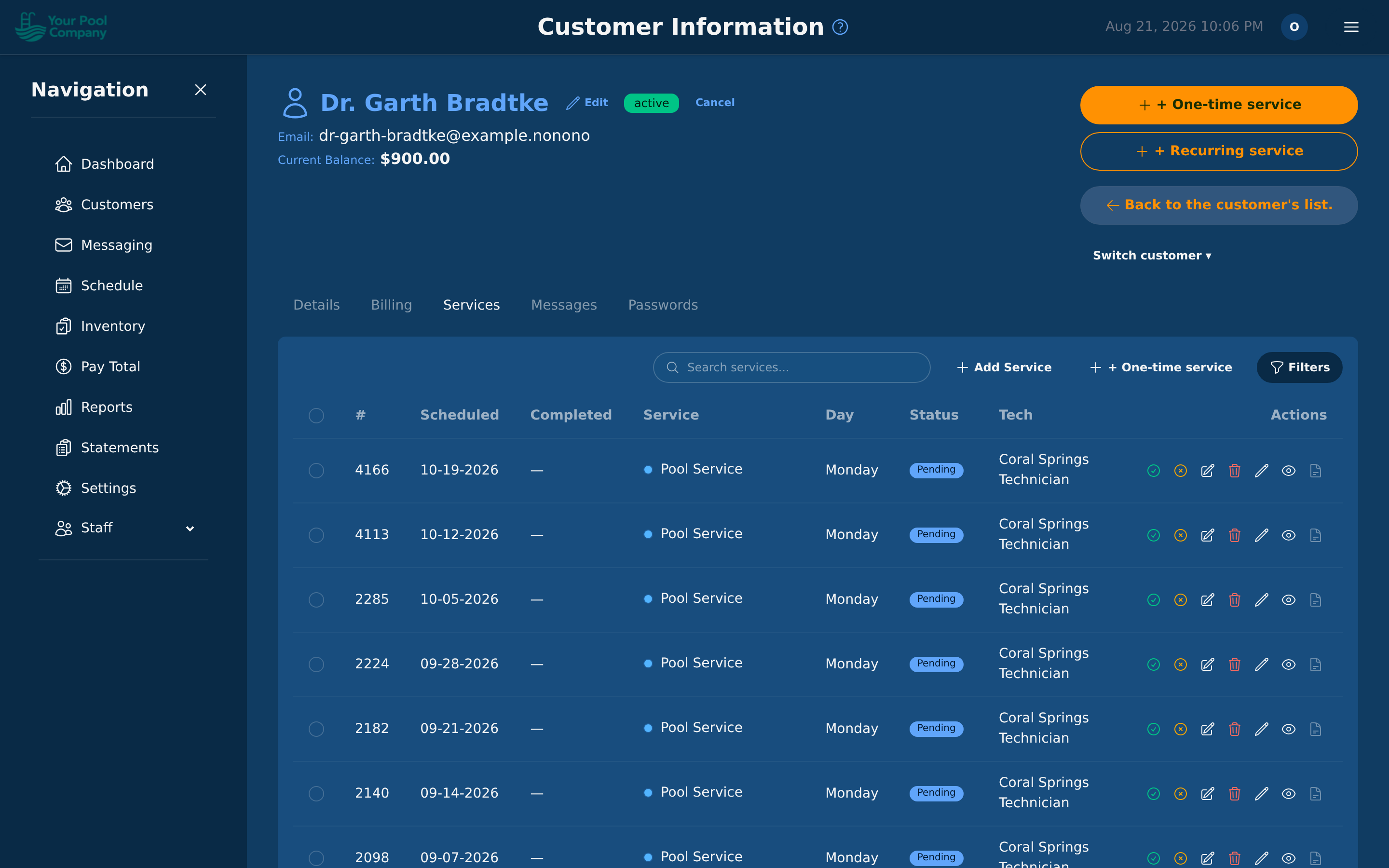Open the edit square icon for service 4113

pos(1207,536)
